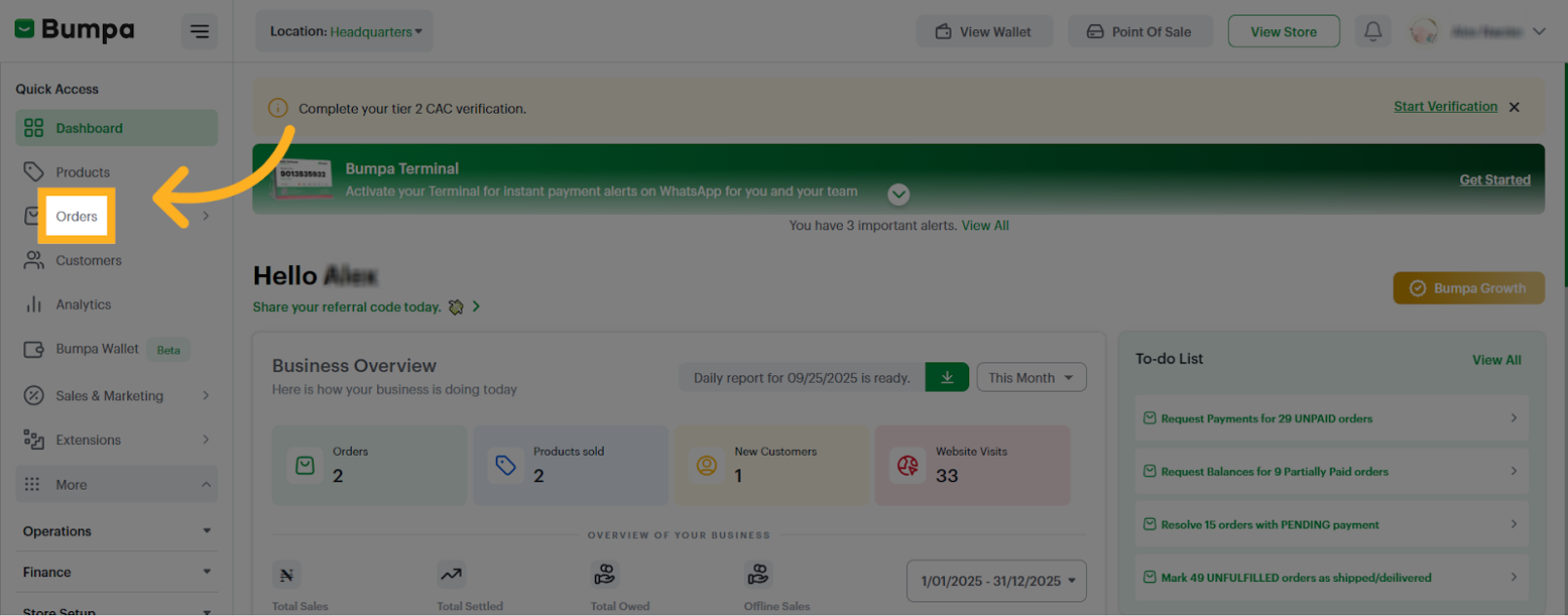The height and width of the screenshot is (616, 1568).
Task: Expand the account menu chevron
Action: pos(1539,31)
